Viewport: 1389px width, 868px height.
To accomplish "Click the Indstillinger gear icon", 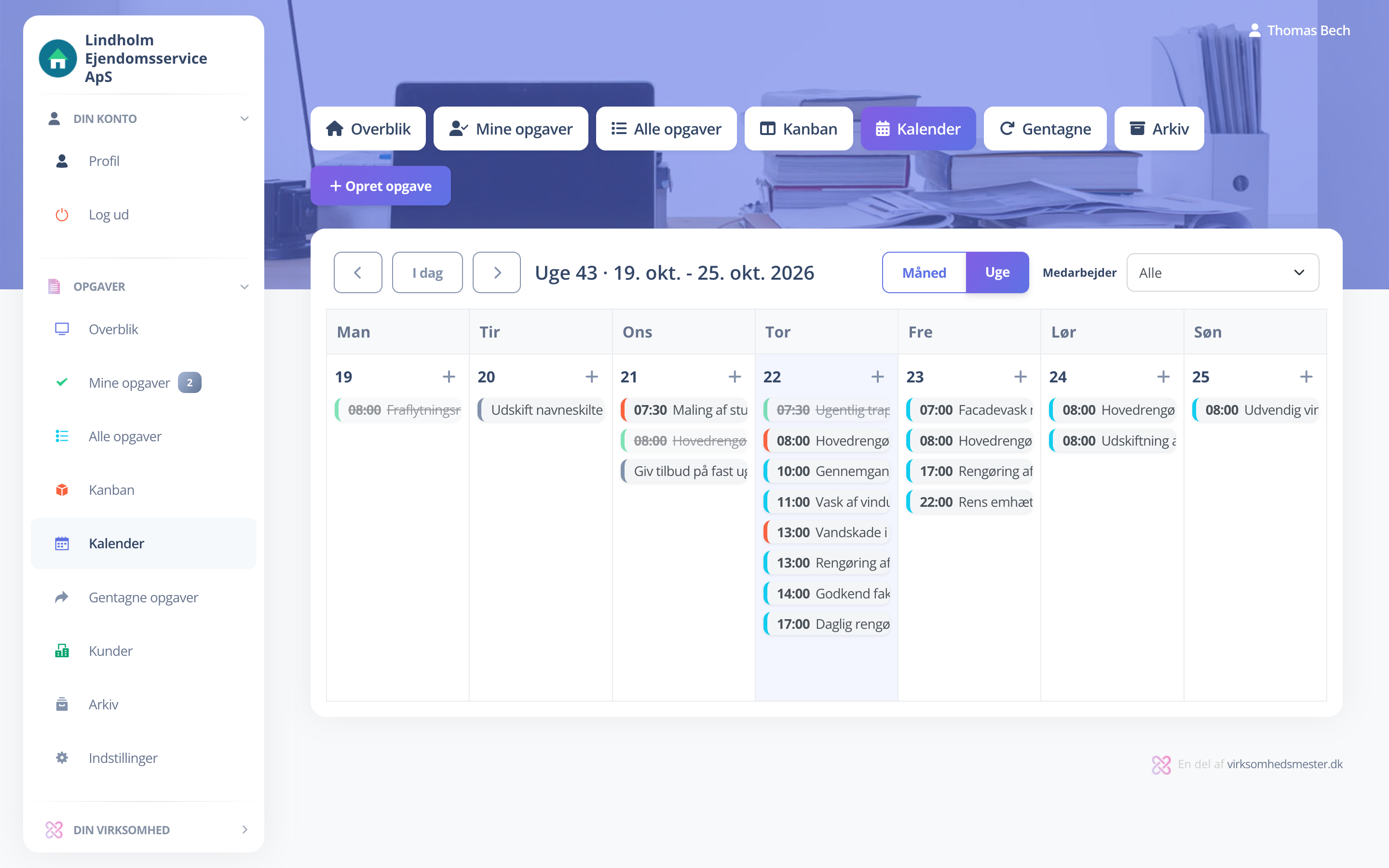I will (62, 758).
